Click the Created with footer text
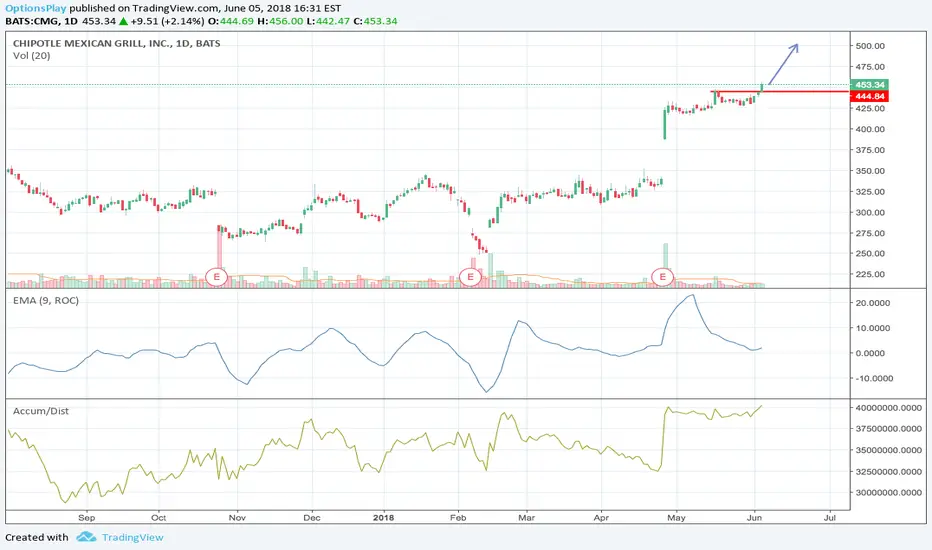Screen dimensions: 932x550 coord(37,538)
